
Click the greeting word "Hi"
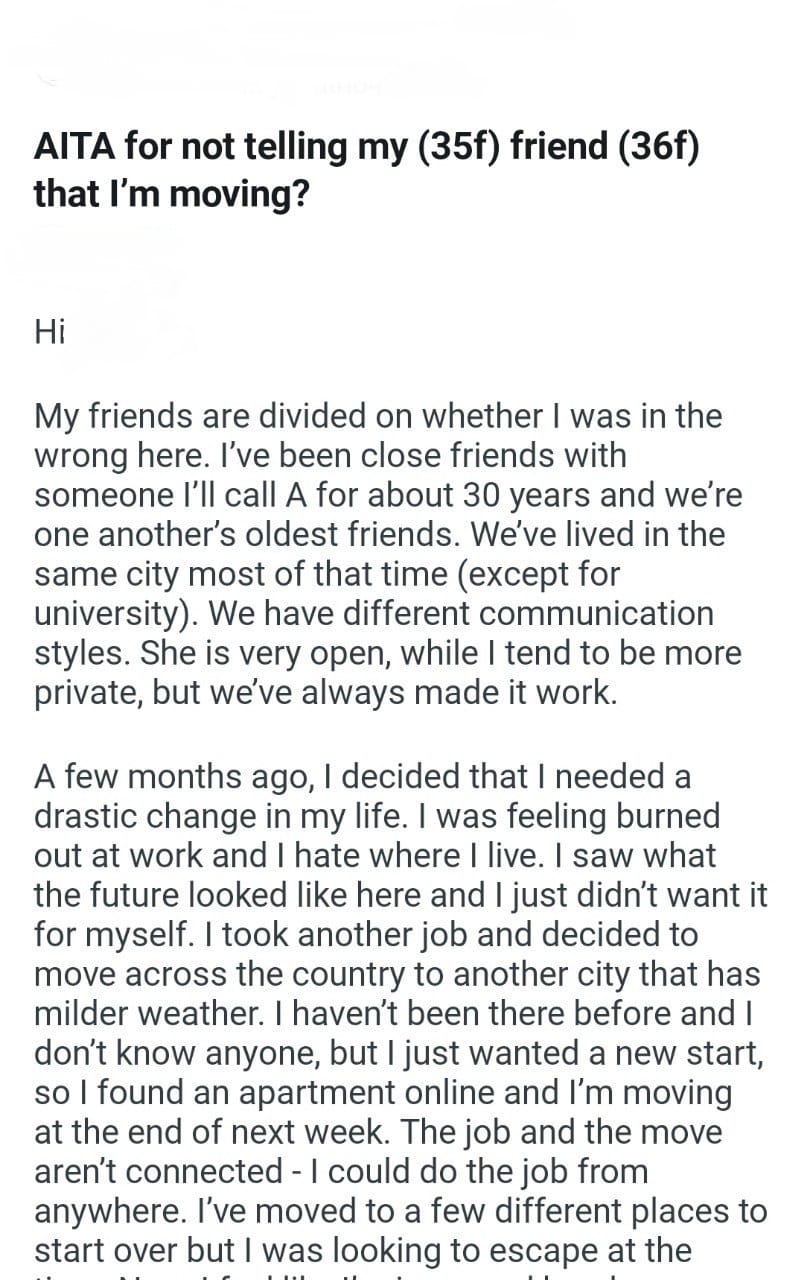[x=50, y=331]
